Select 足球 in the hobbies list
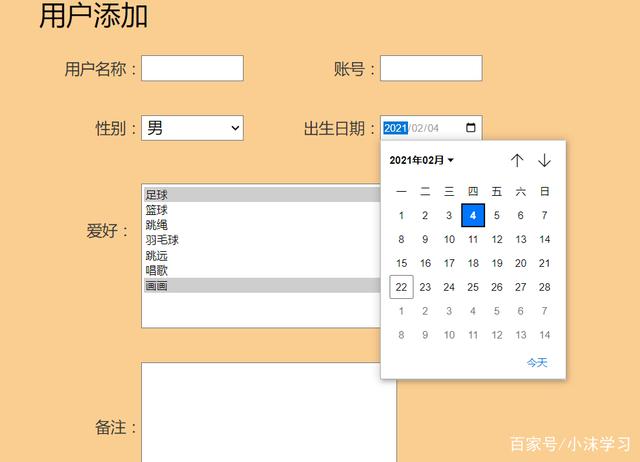 262,195
